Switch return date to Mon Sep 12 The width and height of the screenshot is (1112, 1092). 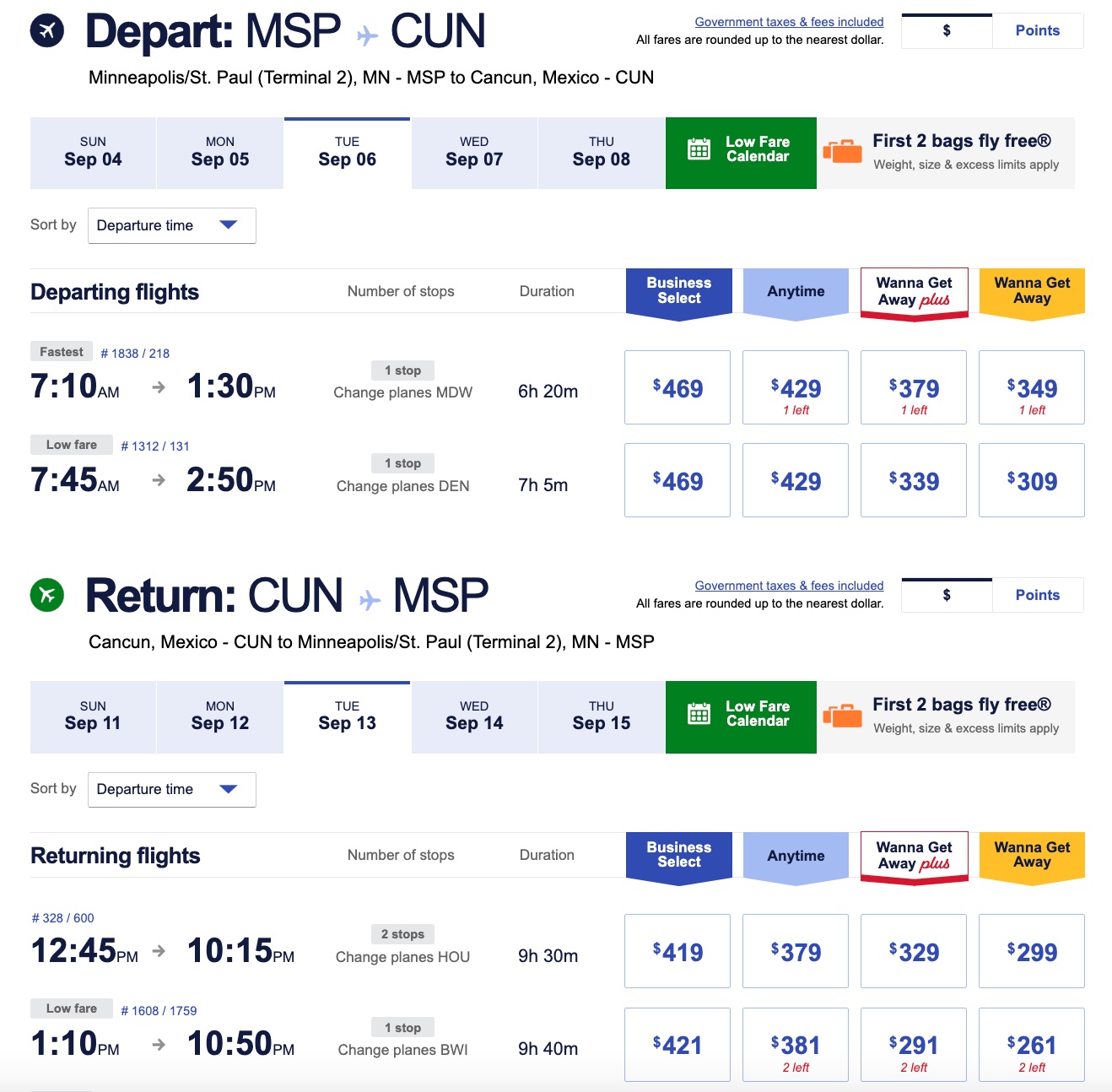coord(220,716)
